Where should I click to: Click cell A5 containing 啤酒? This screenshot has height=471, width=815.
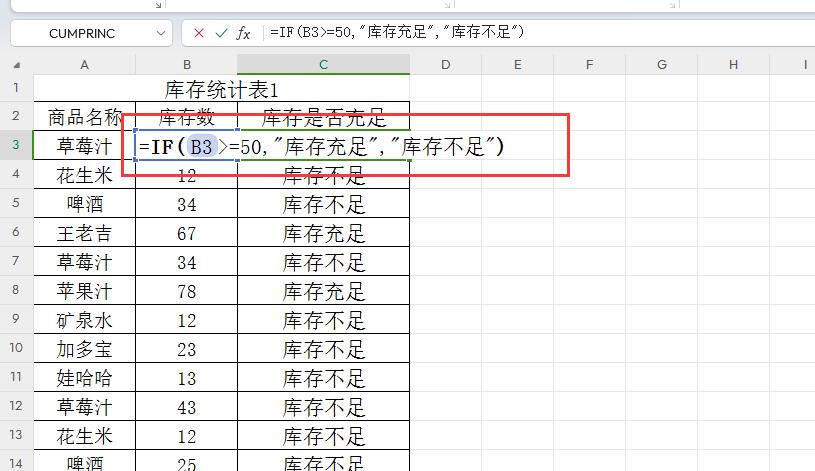[85, 204]
